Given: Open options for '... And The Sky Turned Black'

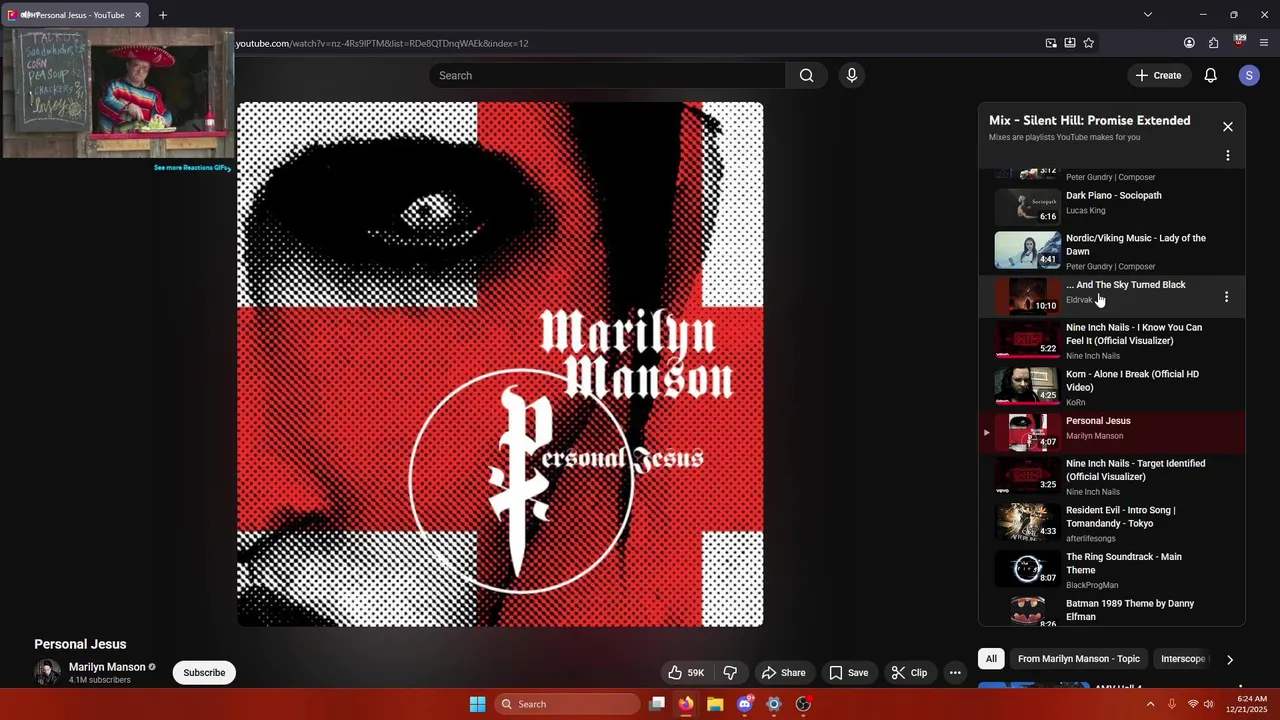Looking at the screenshot, I should 1226,297.
